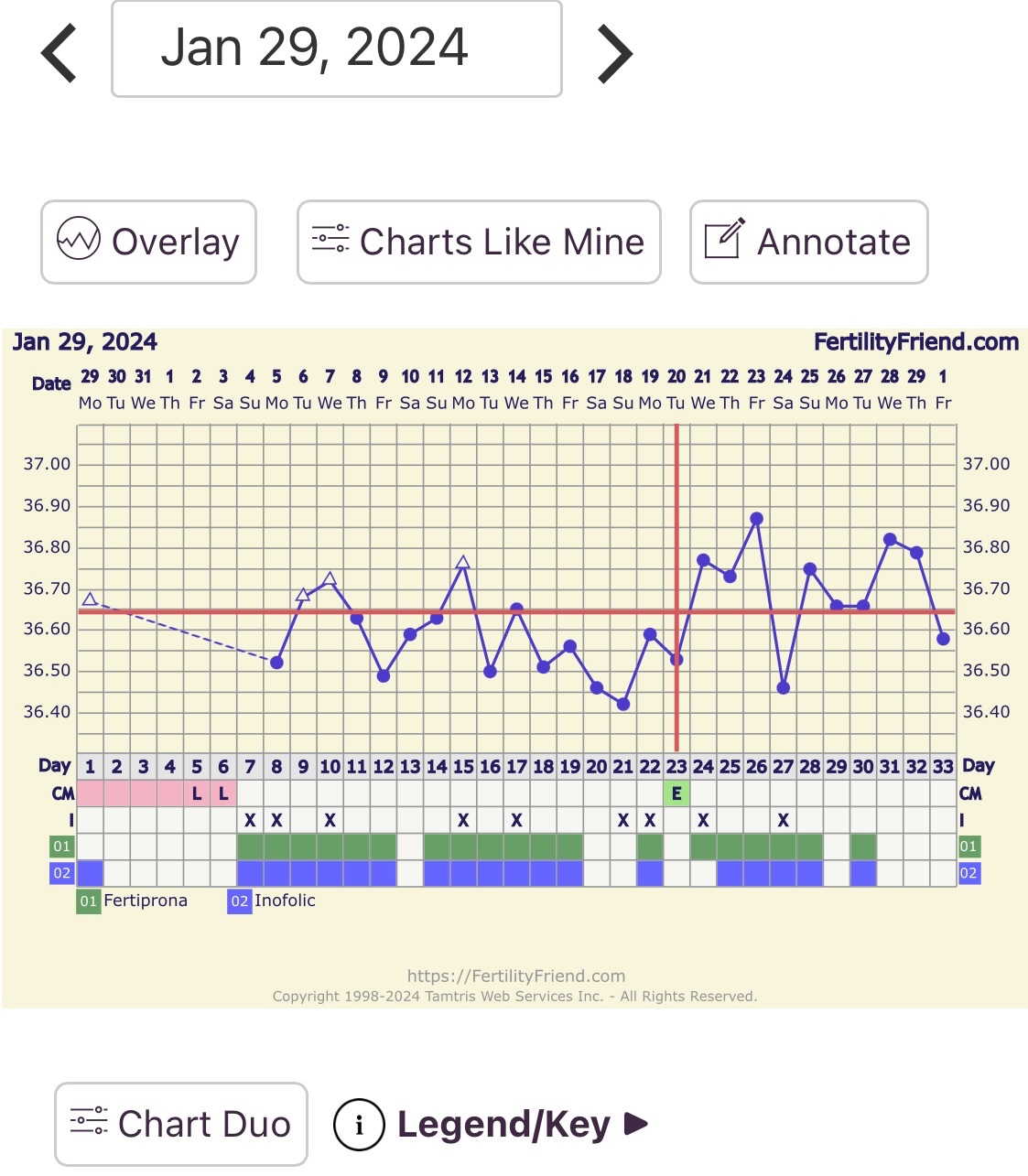
Task: Go to next chart with right arrow
Action: [614, 53]
